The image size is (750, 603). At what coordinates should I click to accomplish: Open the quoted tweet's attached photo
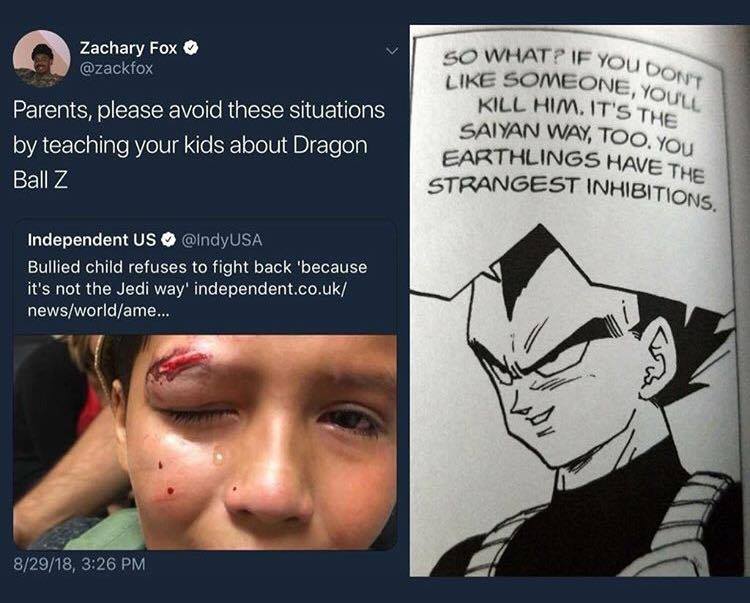[205, 442]
